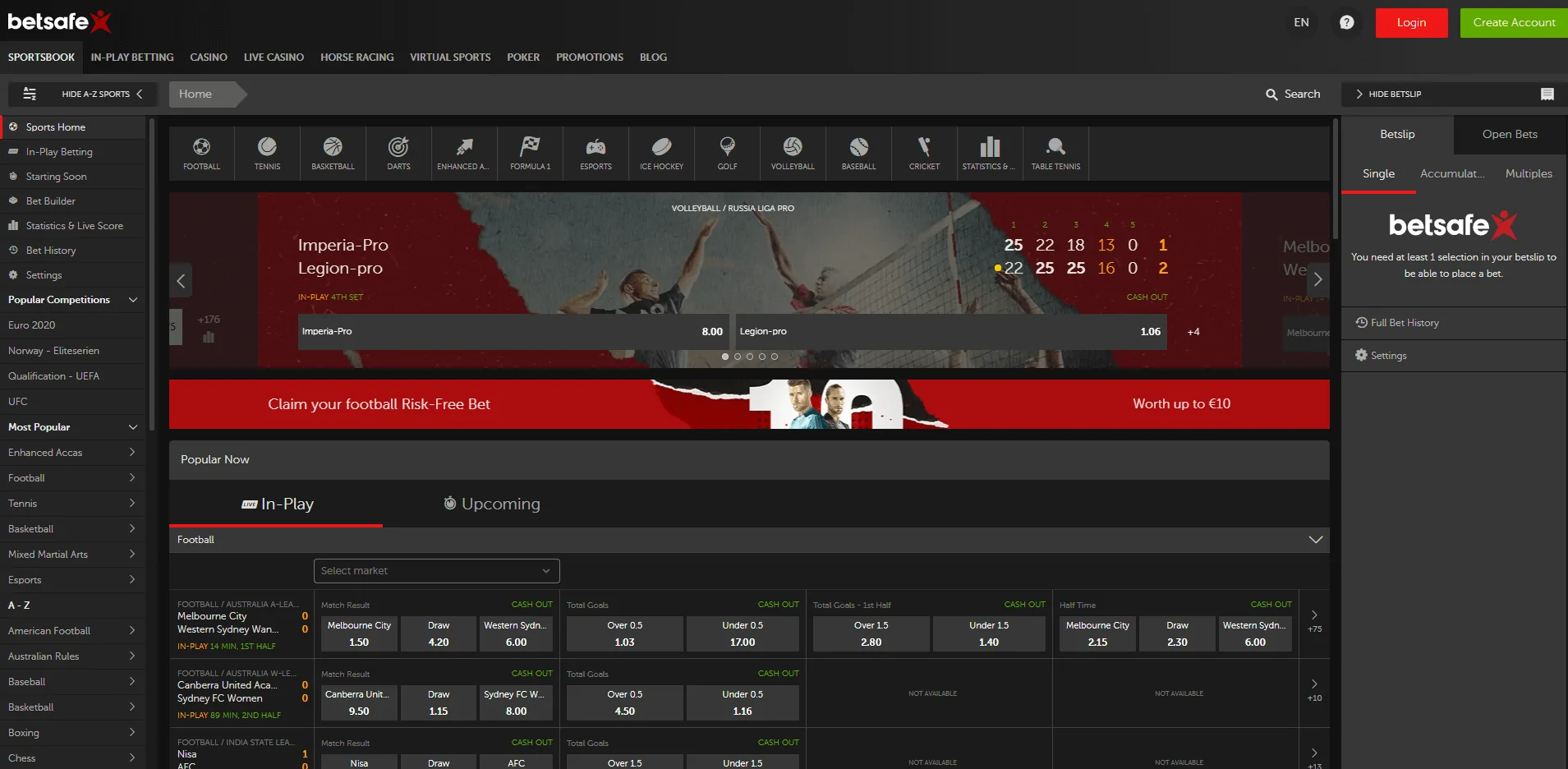This screenshot has height=769, width=1568.
Task: Open Bet History in left sidebar
Action: (x=74, y=251)
